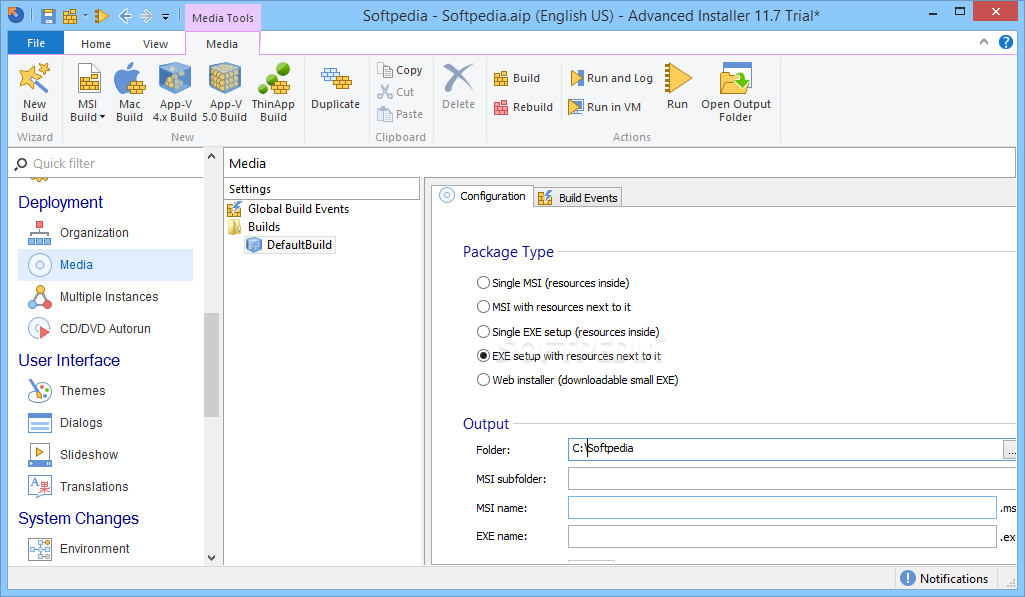
Task: Click the build dropdown arrow in title bar
Action: point(84,16)
